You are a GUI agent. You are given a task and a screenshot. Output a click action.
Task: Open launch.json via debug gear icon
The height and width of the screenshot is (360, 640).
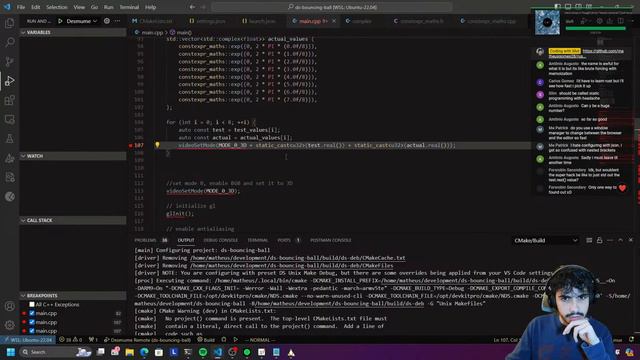pos(107,21)
